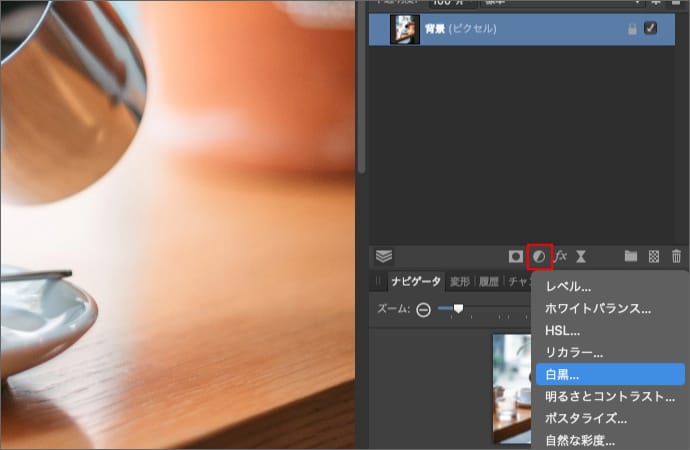The width and height of the screenshot is (690, 450).
Task: Click the Adjustments half-circle icon
Action: pyautogui.click(x=539, y=256)
